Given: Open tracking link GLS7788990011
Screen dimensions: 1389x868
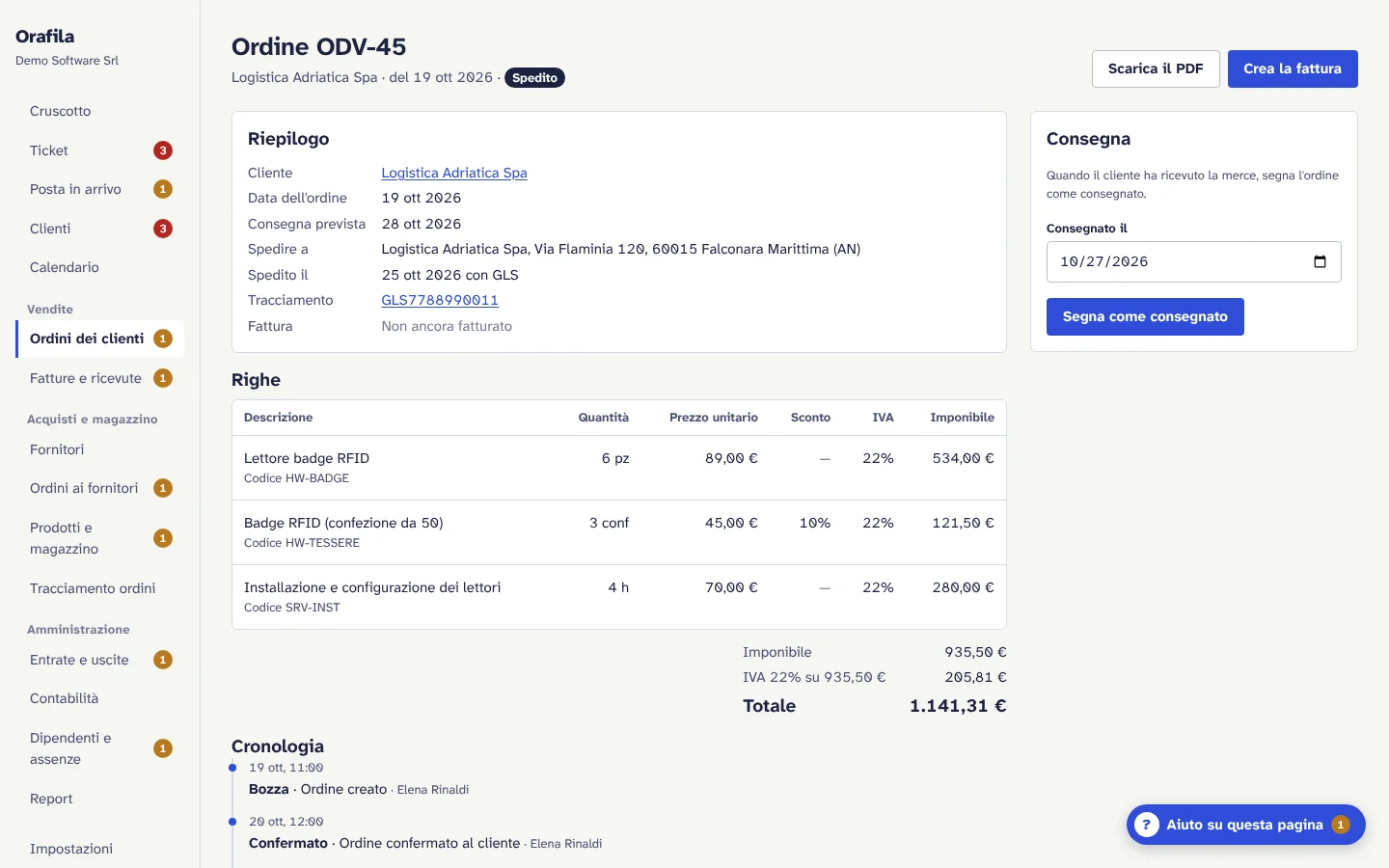Looking at the screenshot, I should coord(440,300).
